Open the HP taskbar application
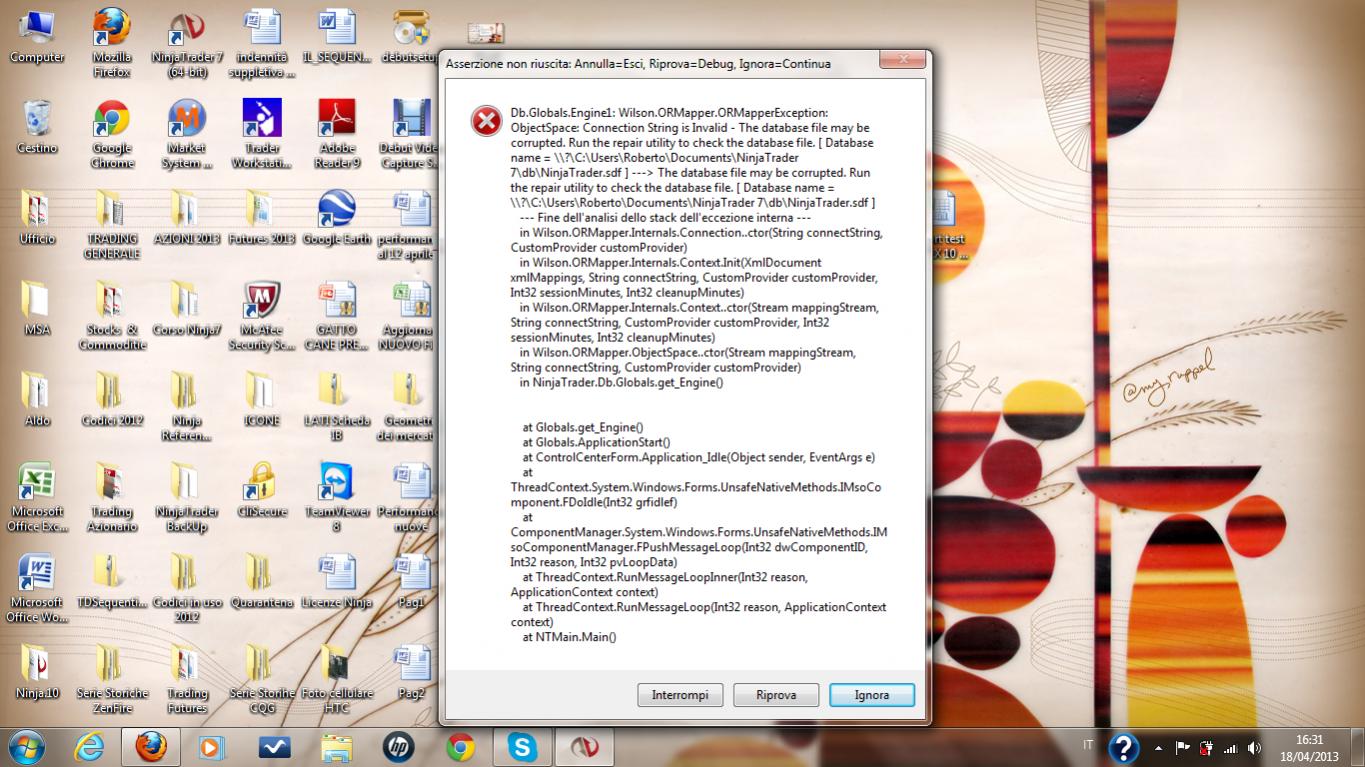1365x767 pixels. point(398,746)
